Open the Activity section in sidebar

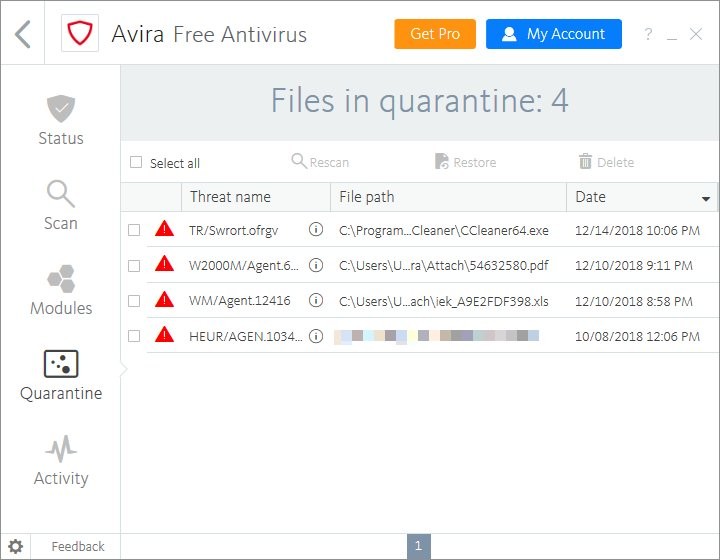61,460
